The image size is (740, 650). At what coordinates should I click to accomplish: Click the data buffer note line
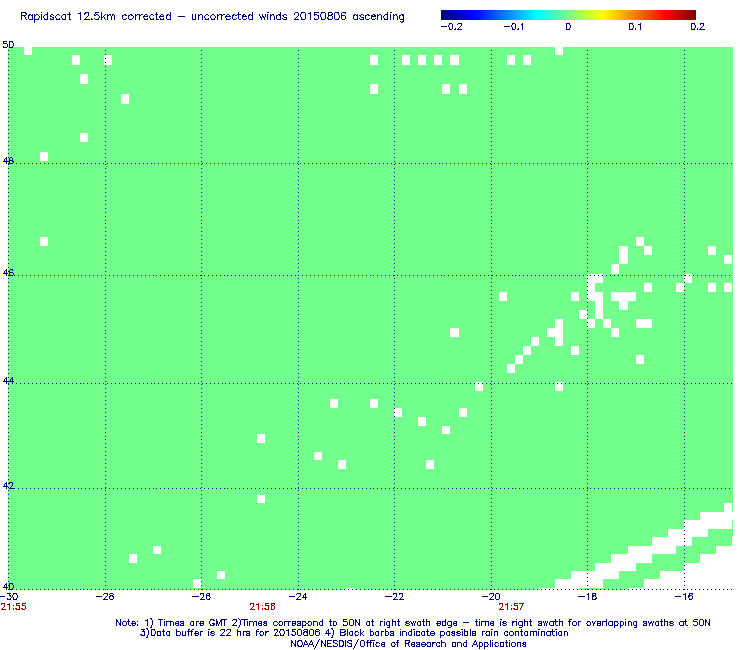[x=354, y=633]
